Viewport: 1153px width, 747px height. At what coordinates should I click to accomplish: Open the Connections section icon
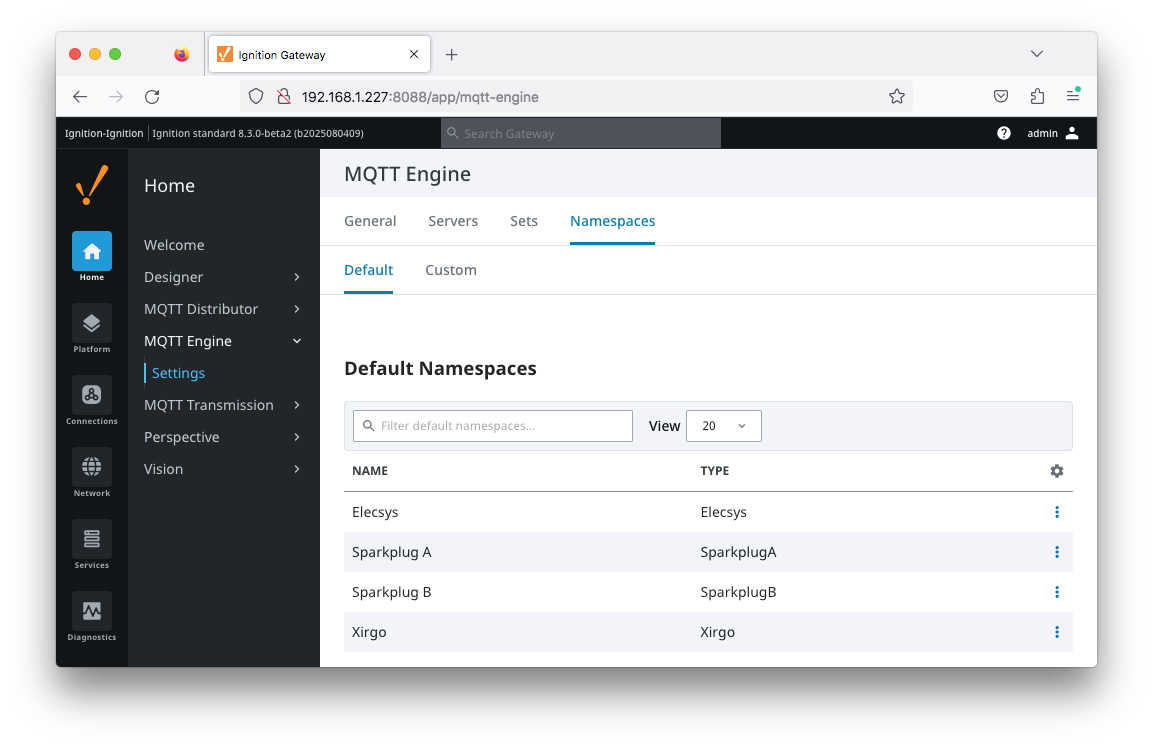tap(92, 396)
